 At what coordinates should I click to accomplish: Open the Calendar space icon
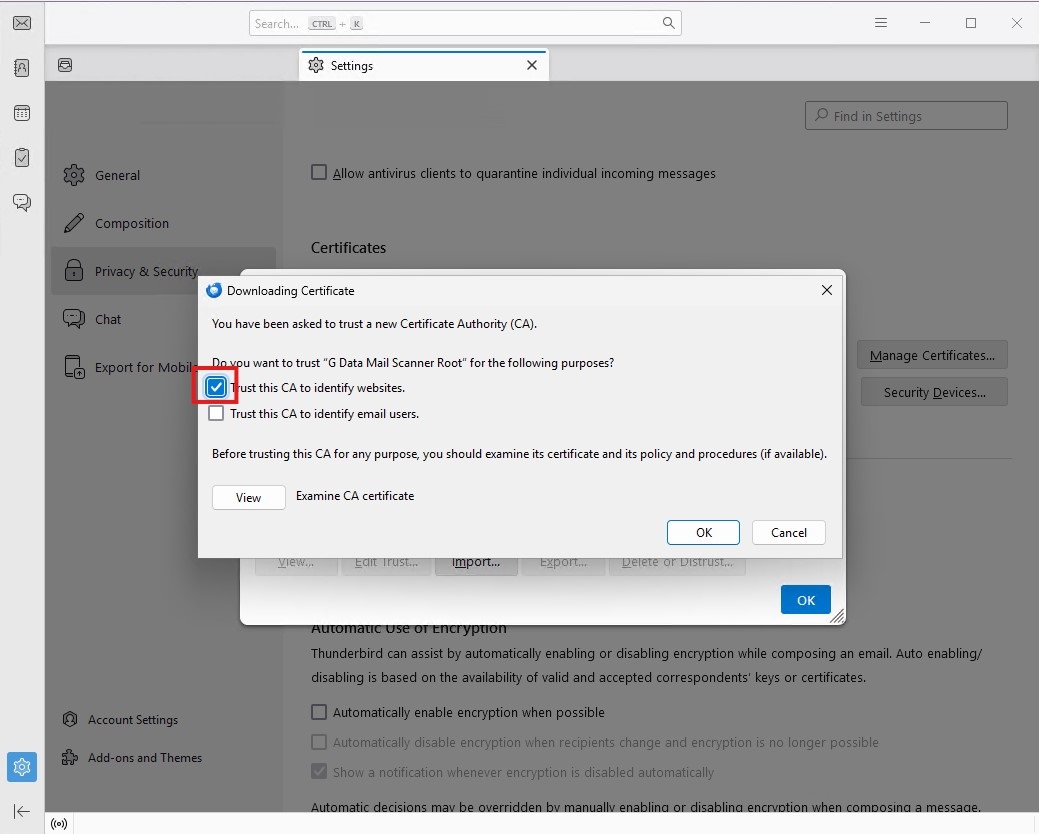pyautogui.click(x=22, y=113)
